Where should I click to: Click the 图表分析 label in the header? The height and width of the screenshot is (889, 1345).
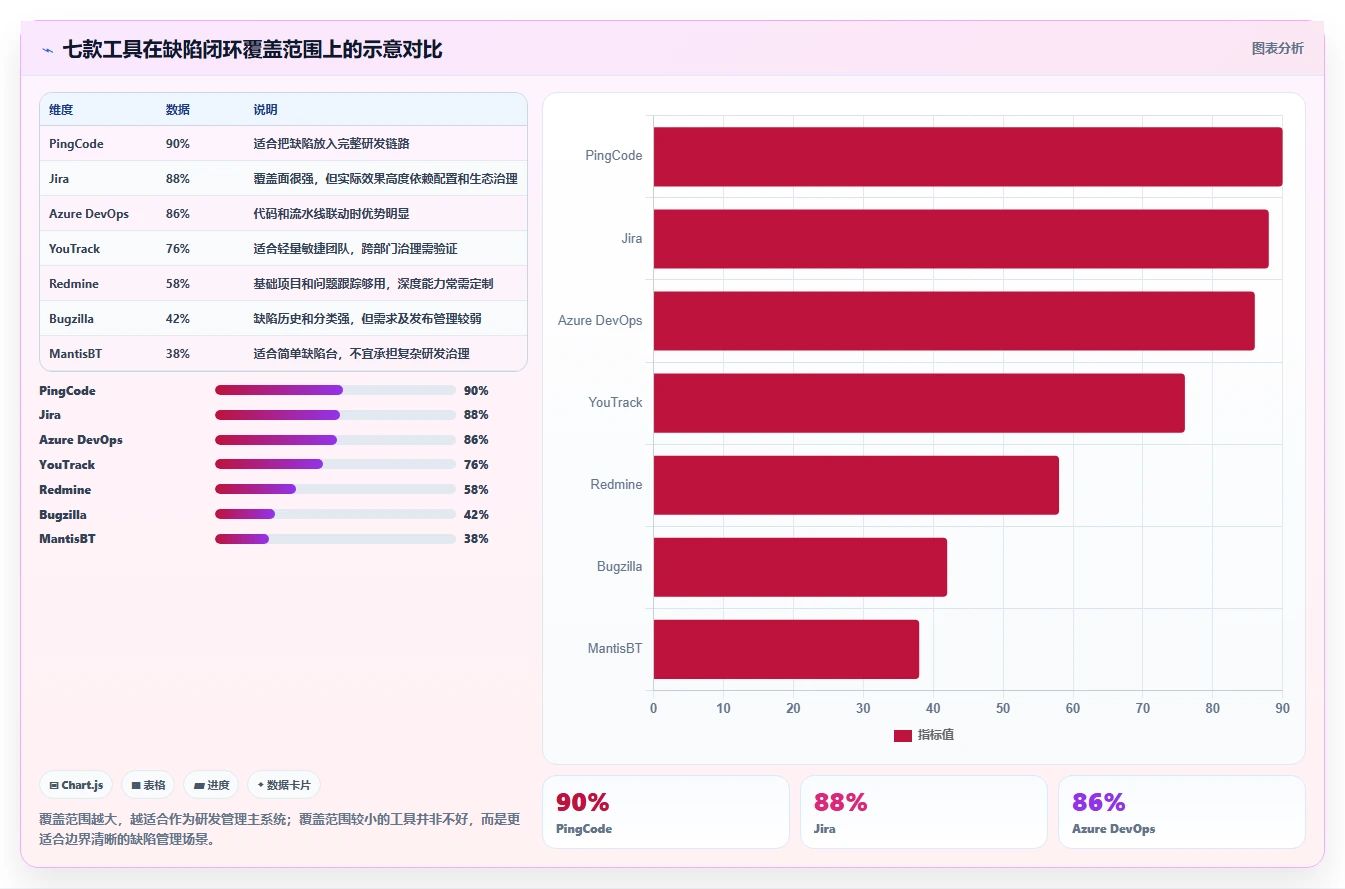1277,48
